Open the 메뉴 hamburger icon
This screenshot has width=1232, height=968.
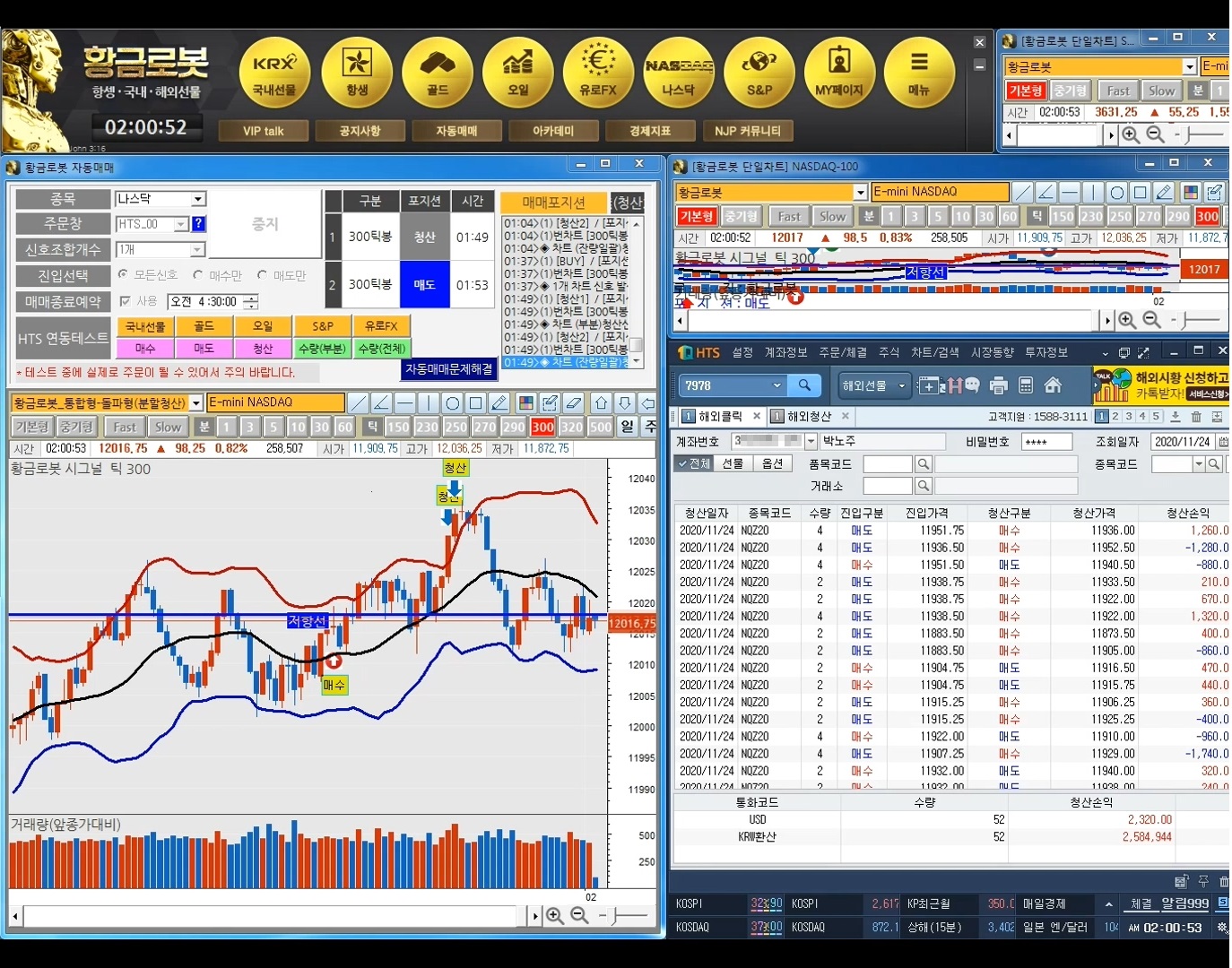[919, 72]
